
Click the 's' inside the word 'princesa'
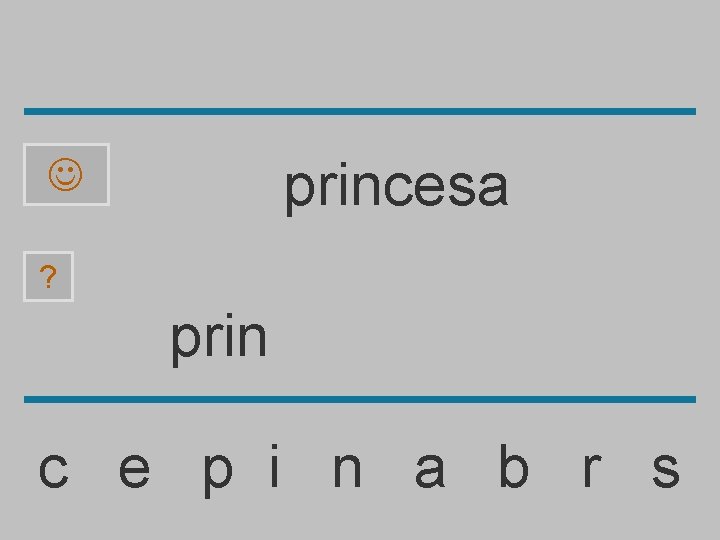tap(461, 188)
